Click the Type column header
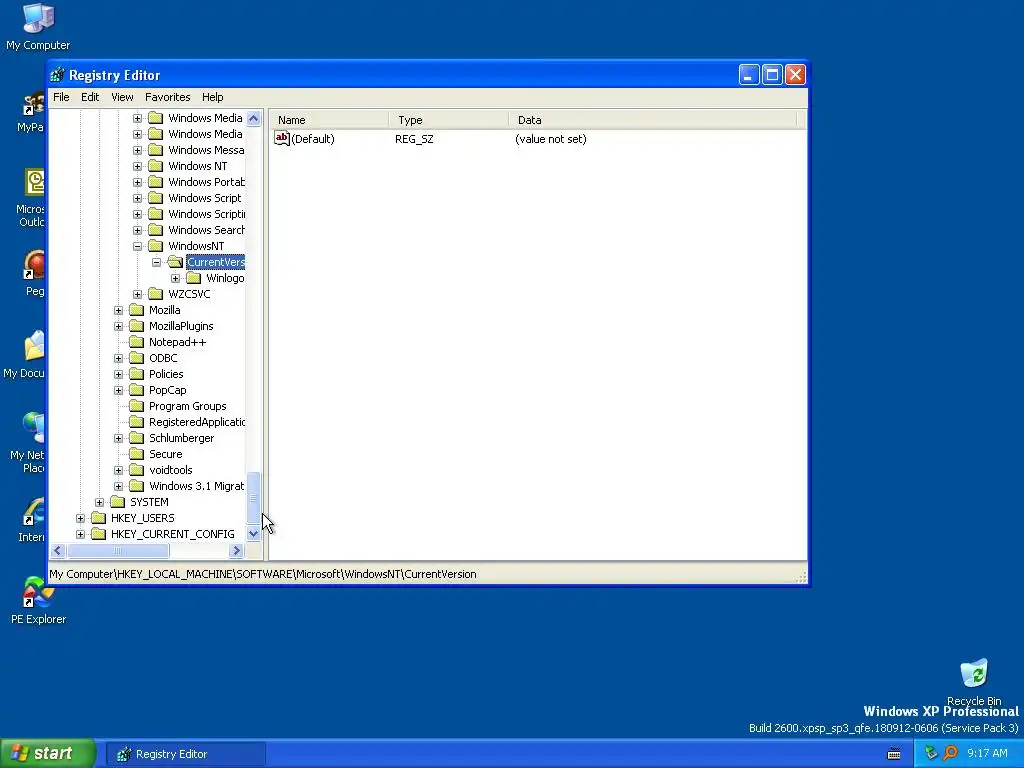Image resolution: width=1024 pixels, height=768 pixels. [449, 120]
